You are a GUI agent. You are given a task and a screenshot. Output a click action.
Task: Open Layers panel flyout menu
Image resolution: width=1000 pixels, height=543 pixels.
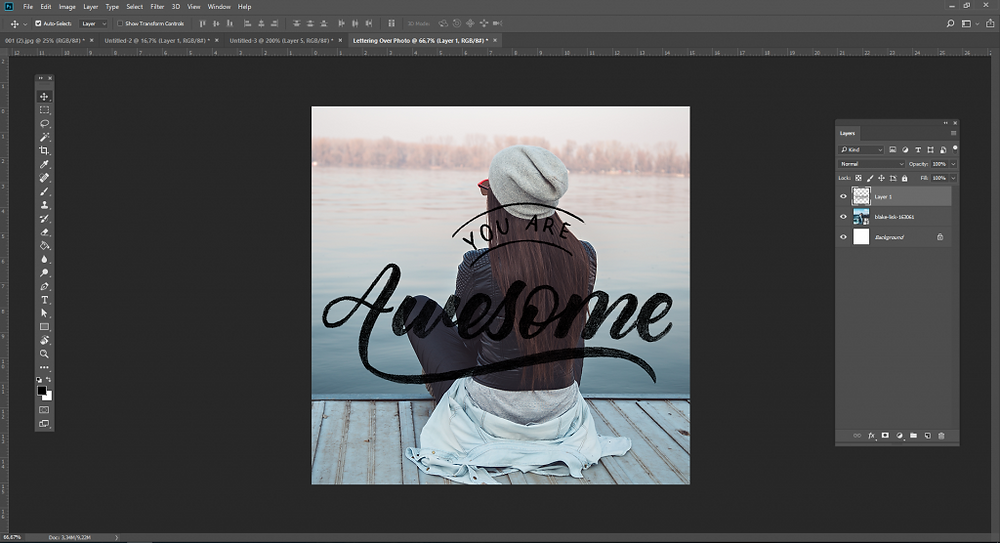pos(953,133)
